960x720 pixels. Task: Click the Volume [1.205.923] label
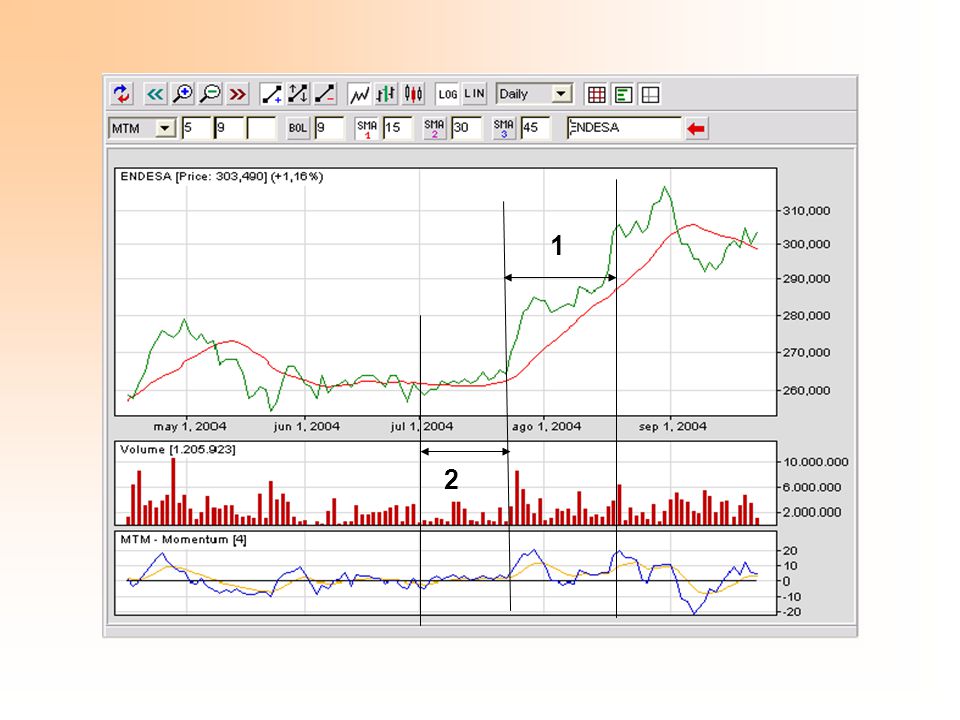click(x=178, y=449)
